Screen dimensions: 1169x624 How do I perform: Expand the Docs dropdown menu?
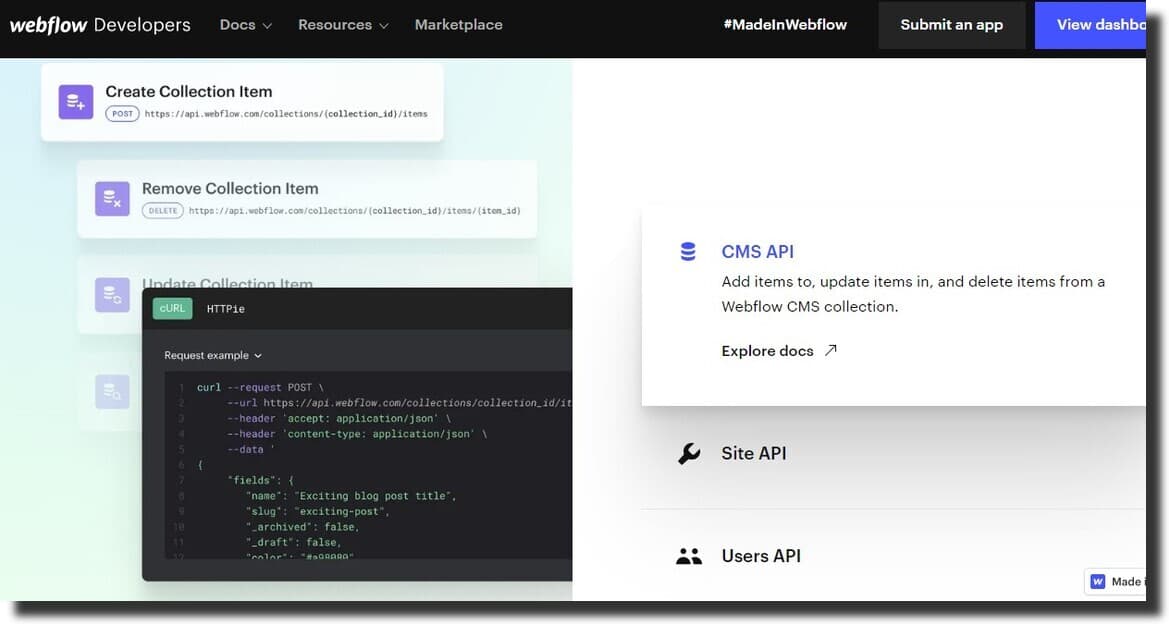245,25
